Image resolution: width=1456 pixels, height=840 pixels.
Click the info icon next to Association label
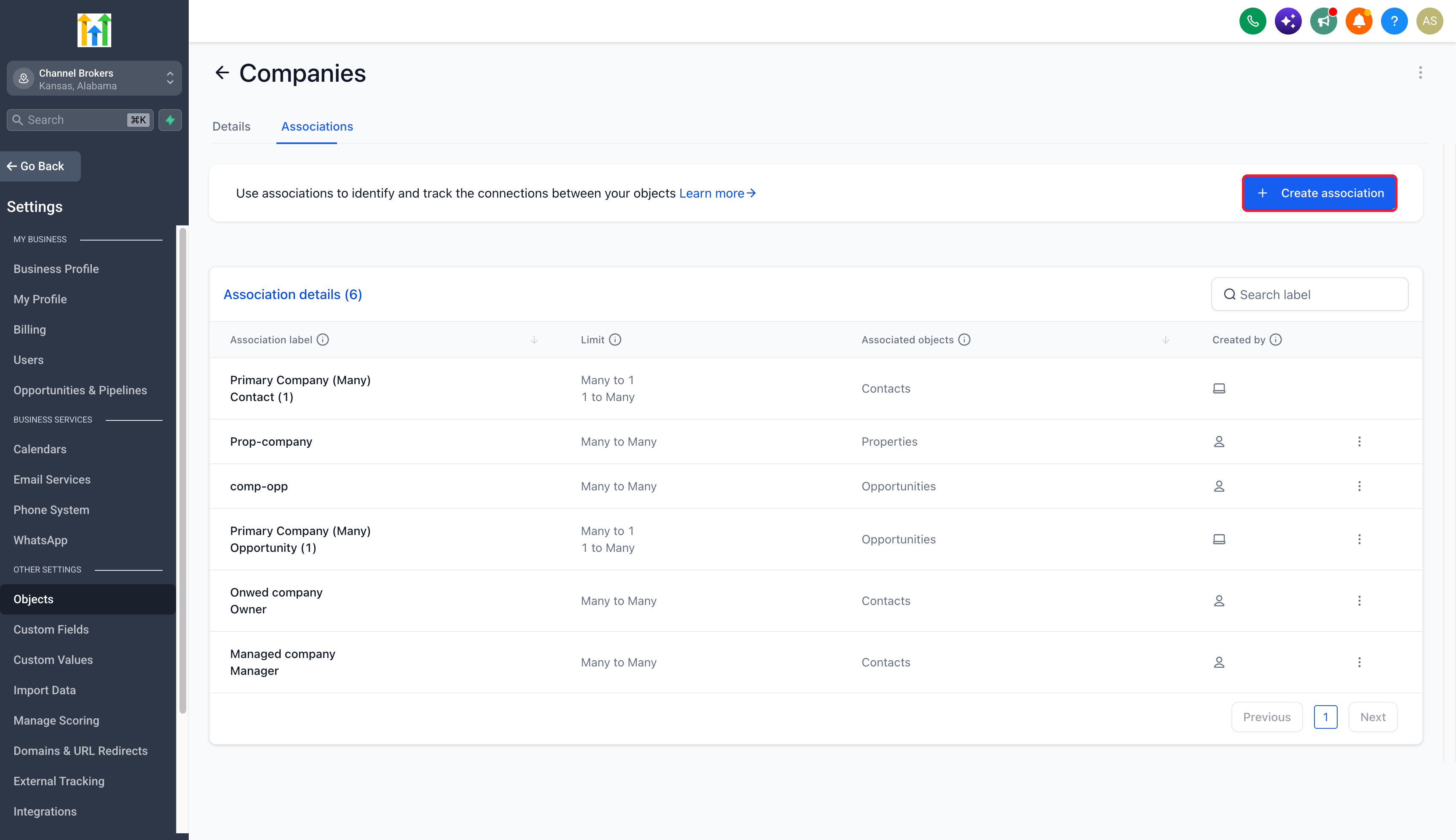[323, 340]
